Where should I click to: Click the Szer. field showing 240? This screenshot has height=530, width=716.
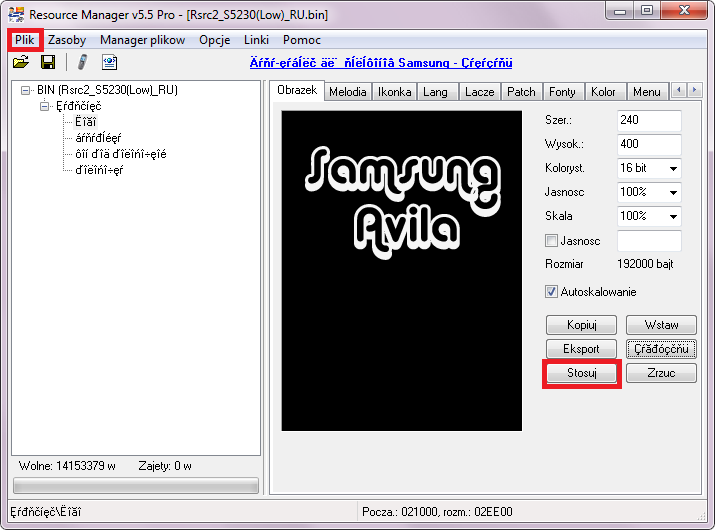pos(649,121)
